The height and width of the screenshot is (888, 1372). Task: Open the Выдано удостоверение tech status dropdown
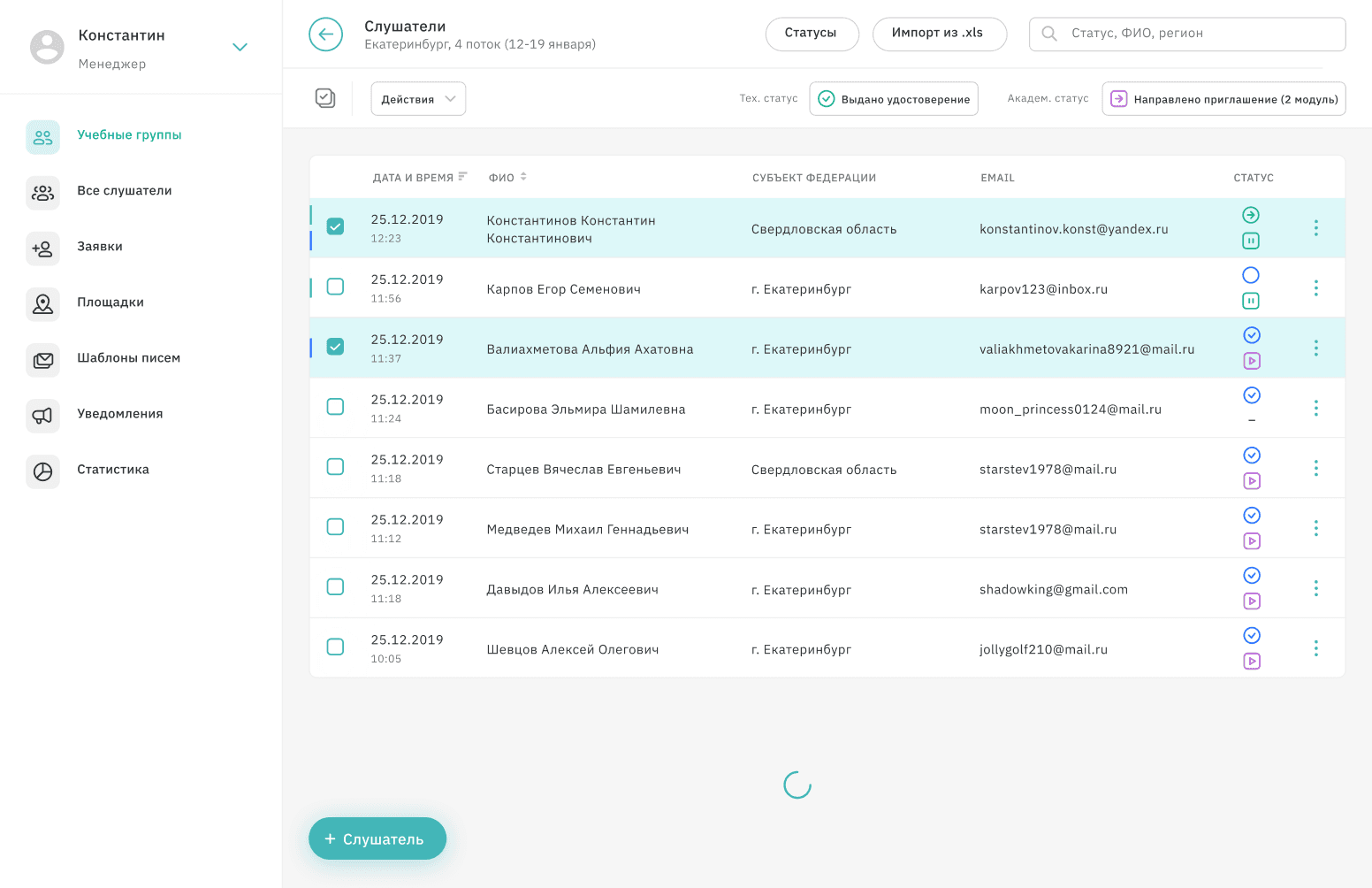(894, 99)
